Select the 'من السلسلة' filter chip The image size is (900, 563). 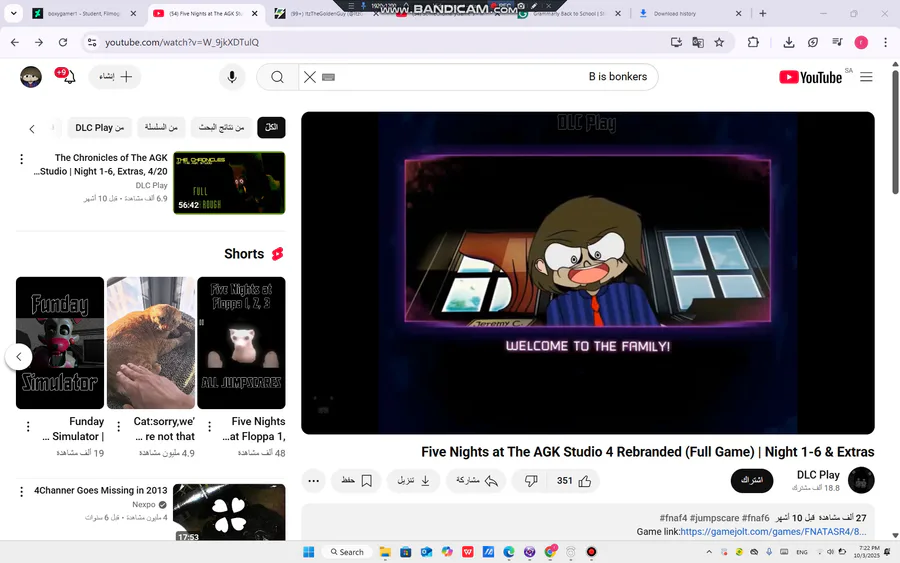[x=161, y=127]
